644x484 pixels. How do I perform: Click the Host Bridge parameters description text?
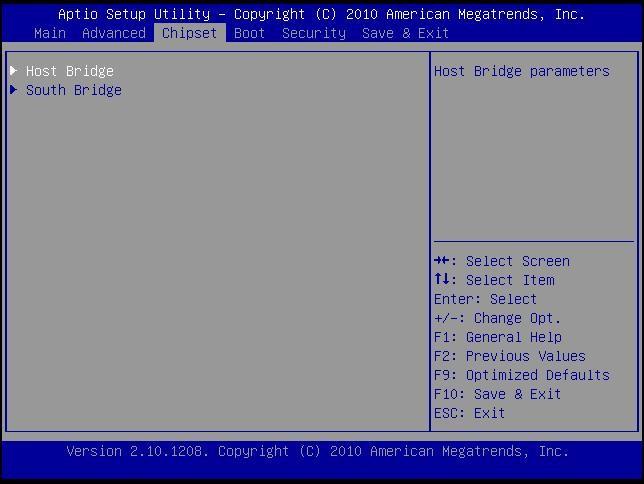click(521, 71)
